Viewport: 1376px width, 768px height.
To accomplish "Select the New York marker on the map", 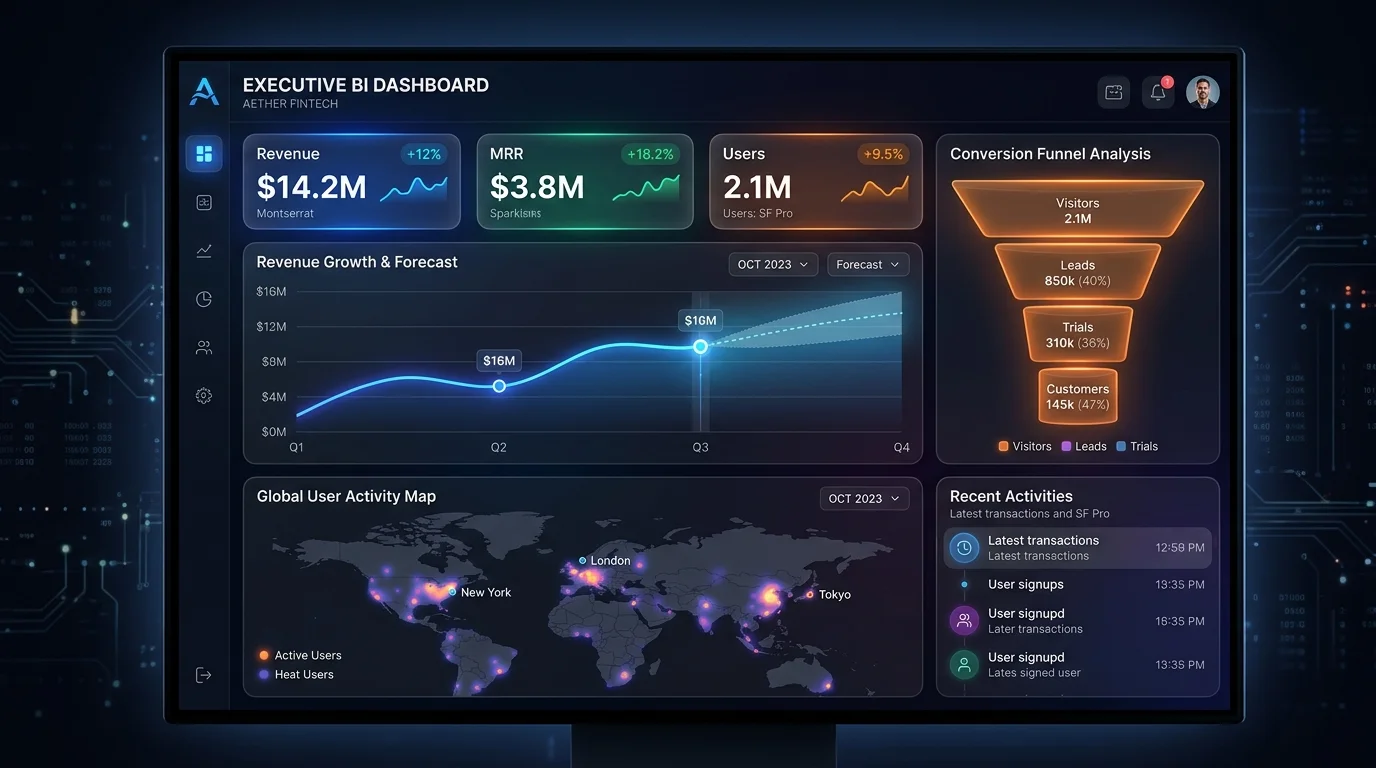I will [452, 592].
